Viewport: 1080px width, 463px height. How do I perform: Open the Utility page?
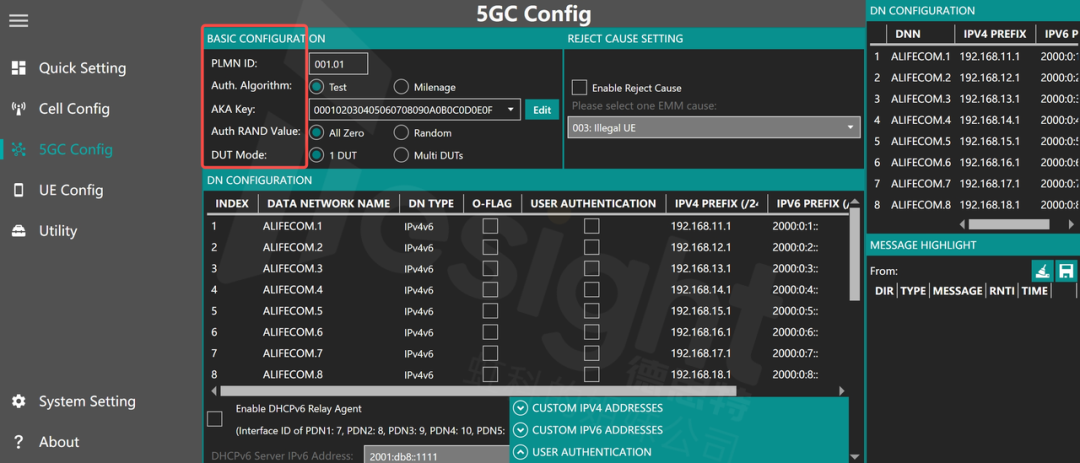coord(58,231)
